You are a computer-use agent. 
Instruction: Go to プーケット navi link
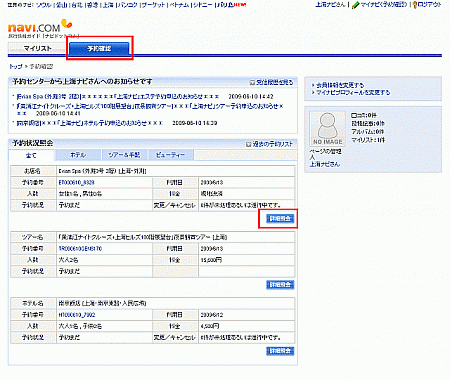(x=154, y=5)
